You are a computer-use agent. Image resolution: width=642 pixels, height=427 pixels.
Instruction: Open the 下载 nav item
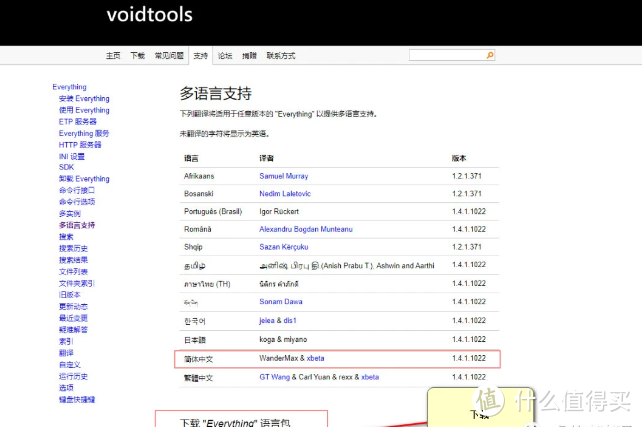click(x=138, y=56)
